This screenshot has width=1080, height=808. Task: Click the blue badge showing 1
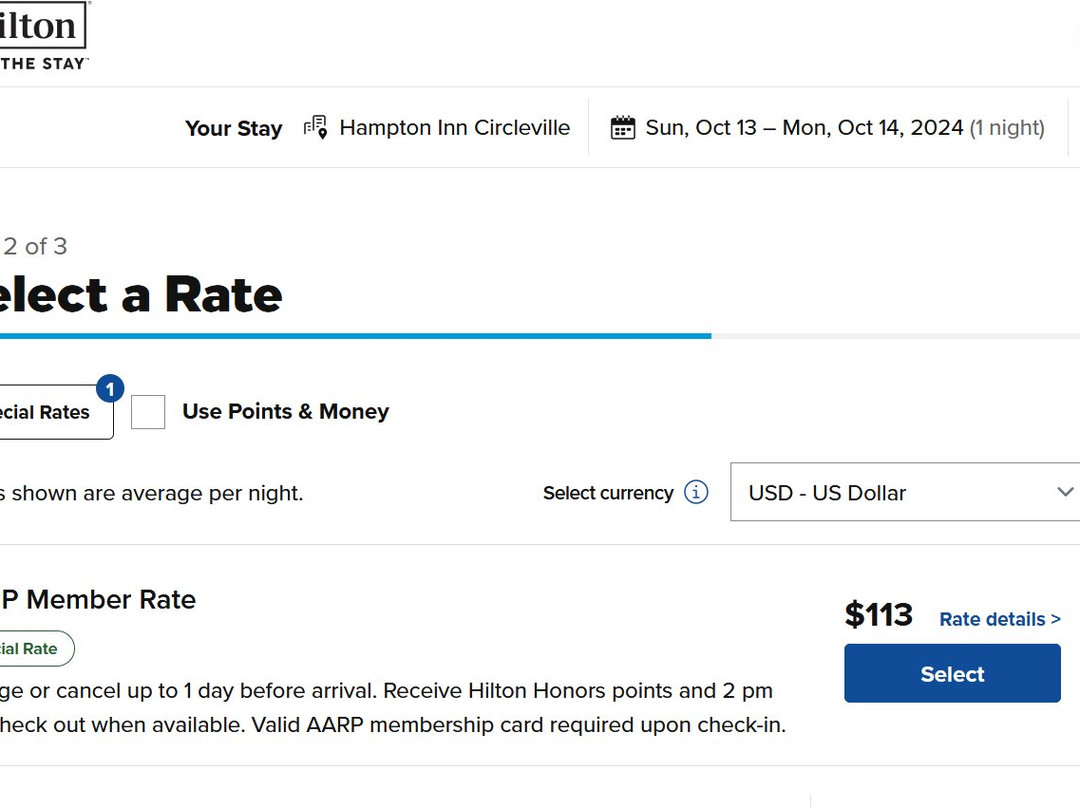coord(110,388)
